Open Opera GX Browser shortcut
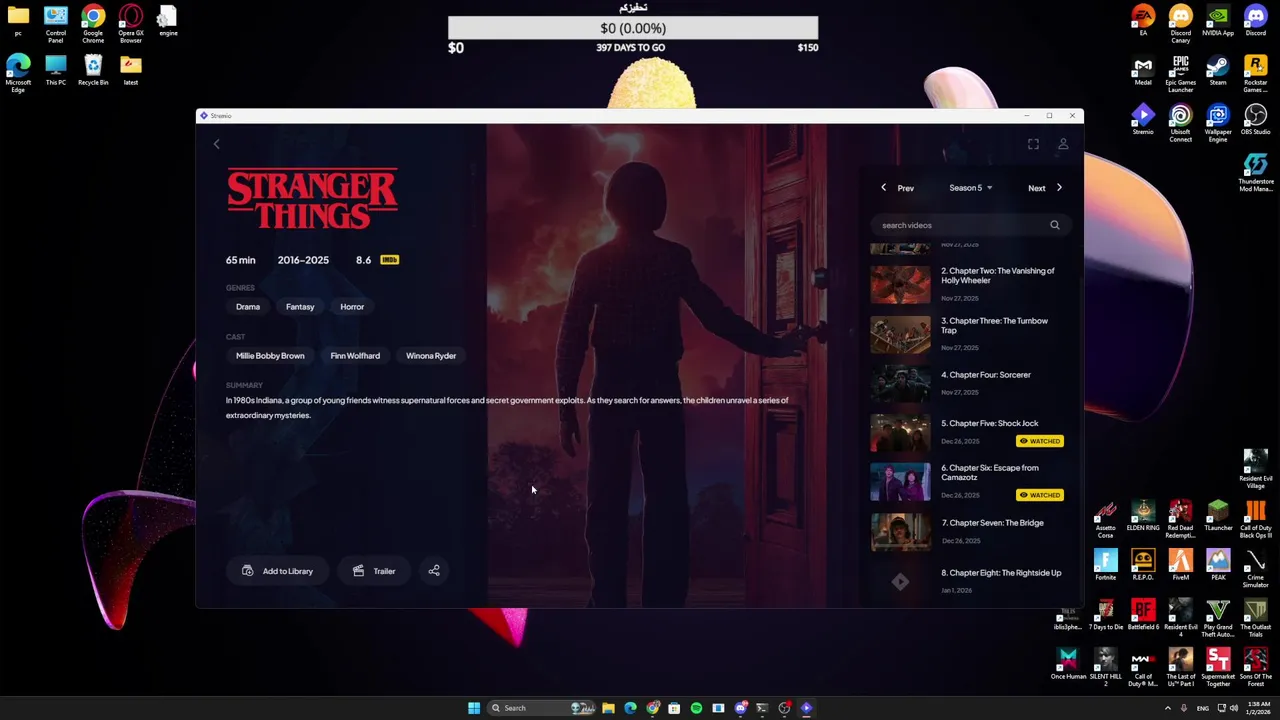Screen dimensions: 1280x720 (130, 24)
